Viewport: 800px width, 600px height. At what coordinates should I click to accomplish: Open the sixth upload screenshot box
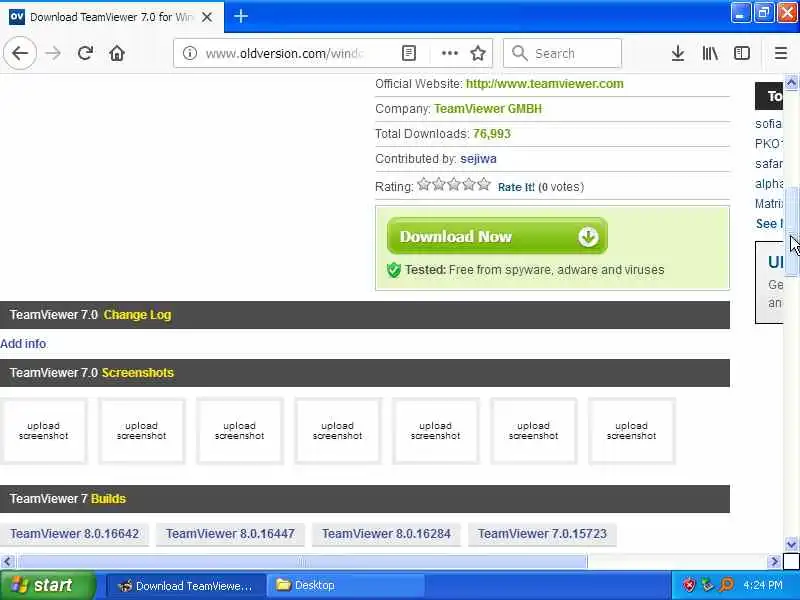tap(533, 431)
